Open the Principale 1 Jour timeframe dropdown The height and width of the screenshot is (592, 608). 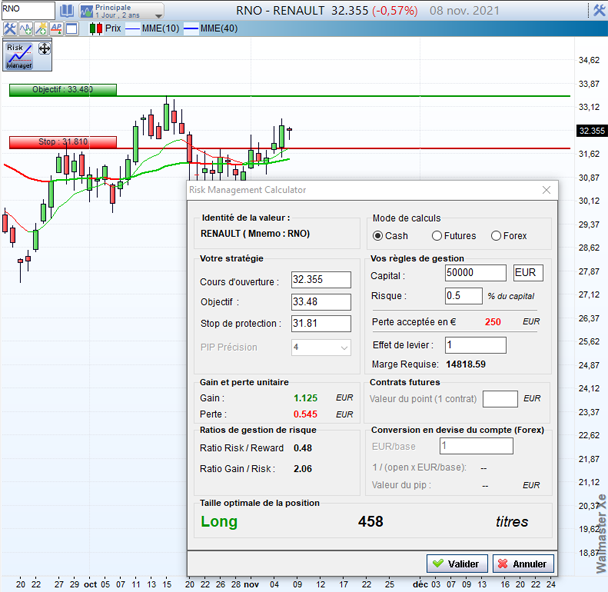(x=121, y=11)
